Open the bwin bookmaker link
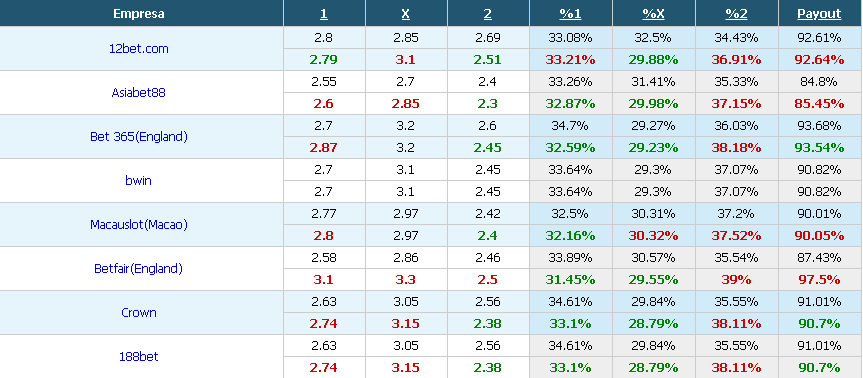Viewport: 863px width, 378px height. tap(138, 180)
